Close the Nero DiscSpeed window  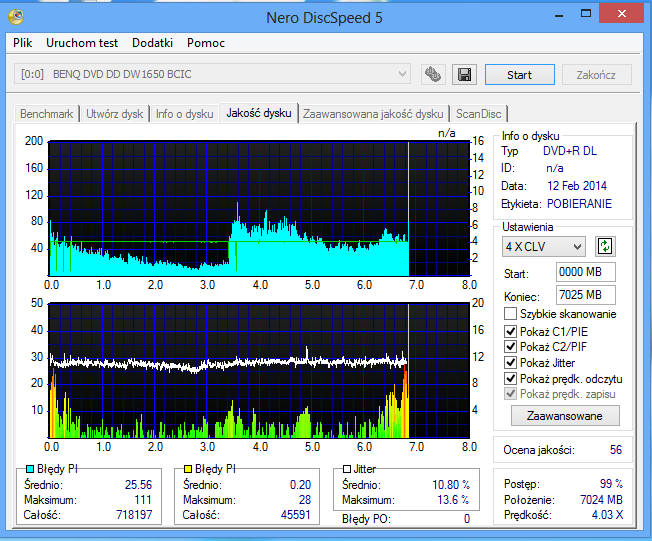(622, 14)
